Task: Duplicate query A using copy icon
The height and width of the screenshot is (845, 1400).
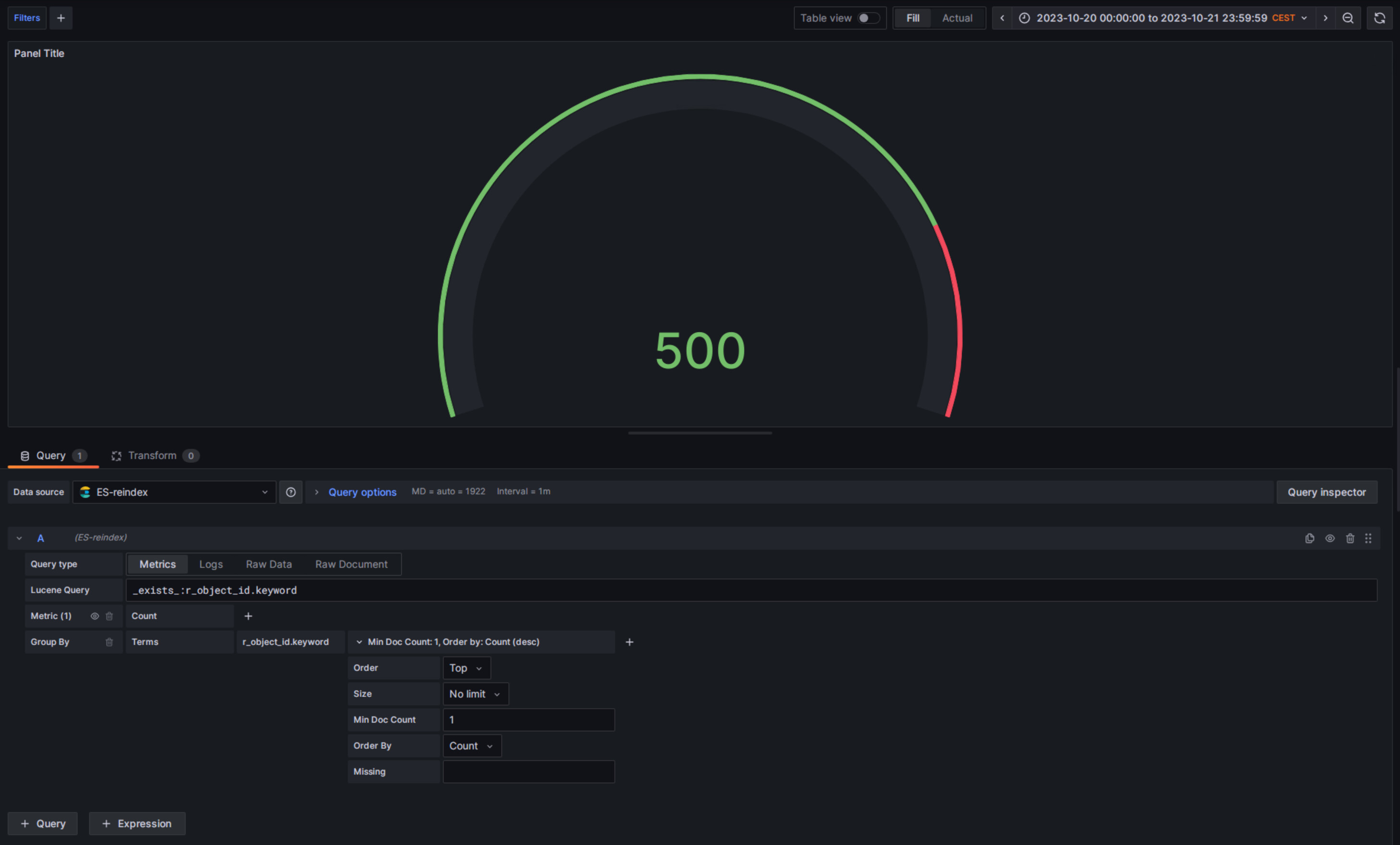Action: click(x=1310, y=538)
